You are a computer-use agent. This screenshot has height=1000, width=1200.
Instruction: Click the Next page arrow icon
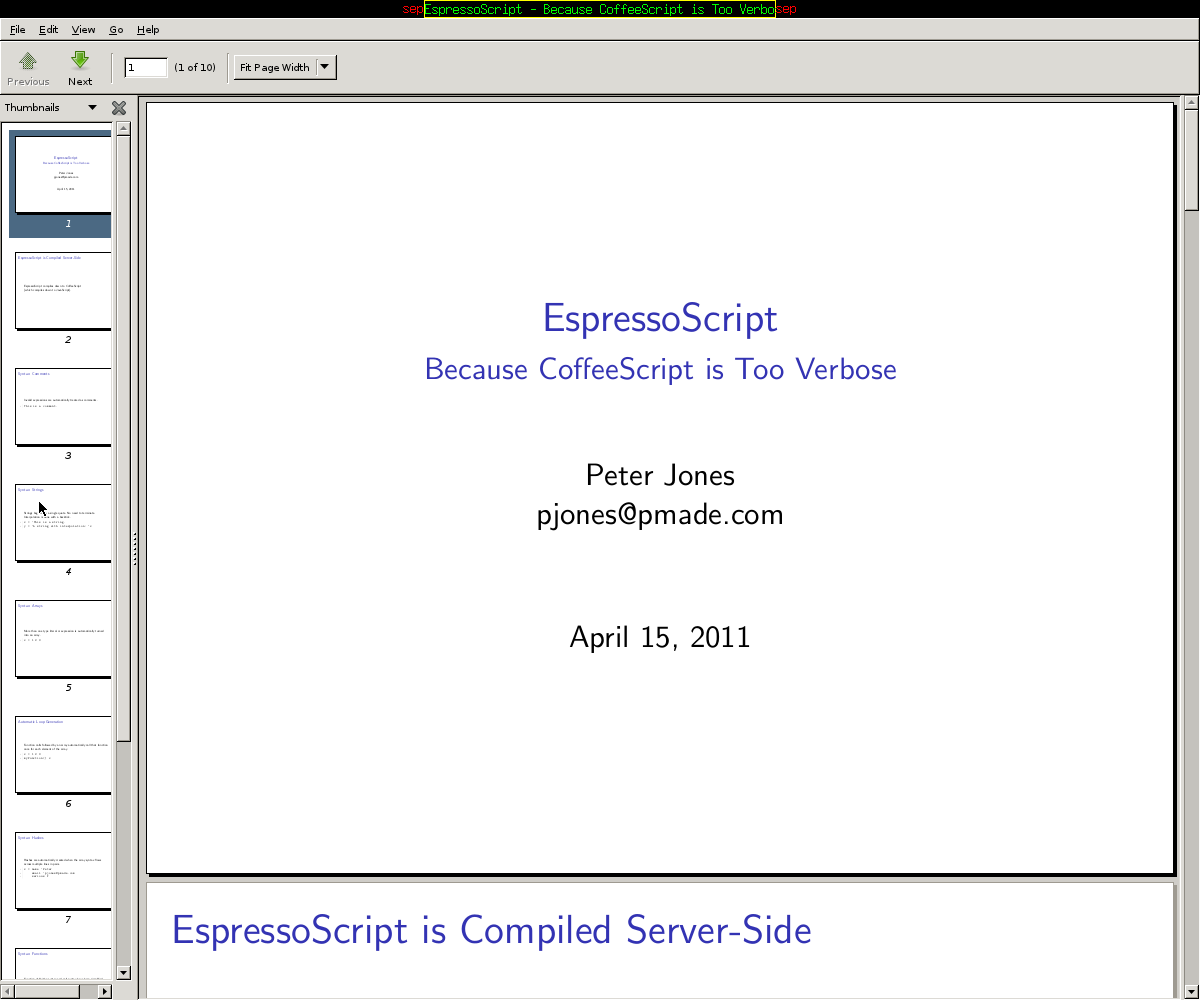(x=80, y=61)
